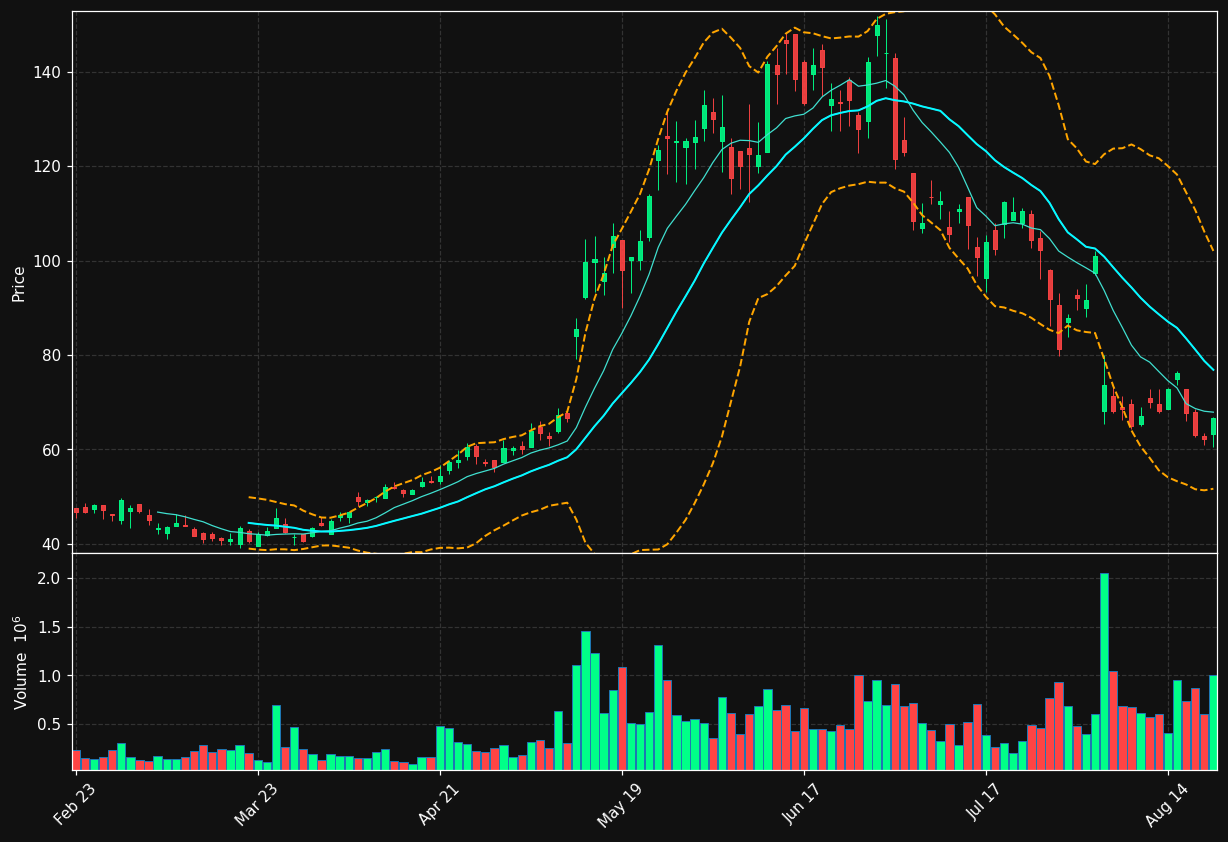Click the Feb 23 date label
The height and width of the screenshot is (842, 1228).
[74, 803]
